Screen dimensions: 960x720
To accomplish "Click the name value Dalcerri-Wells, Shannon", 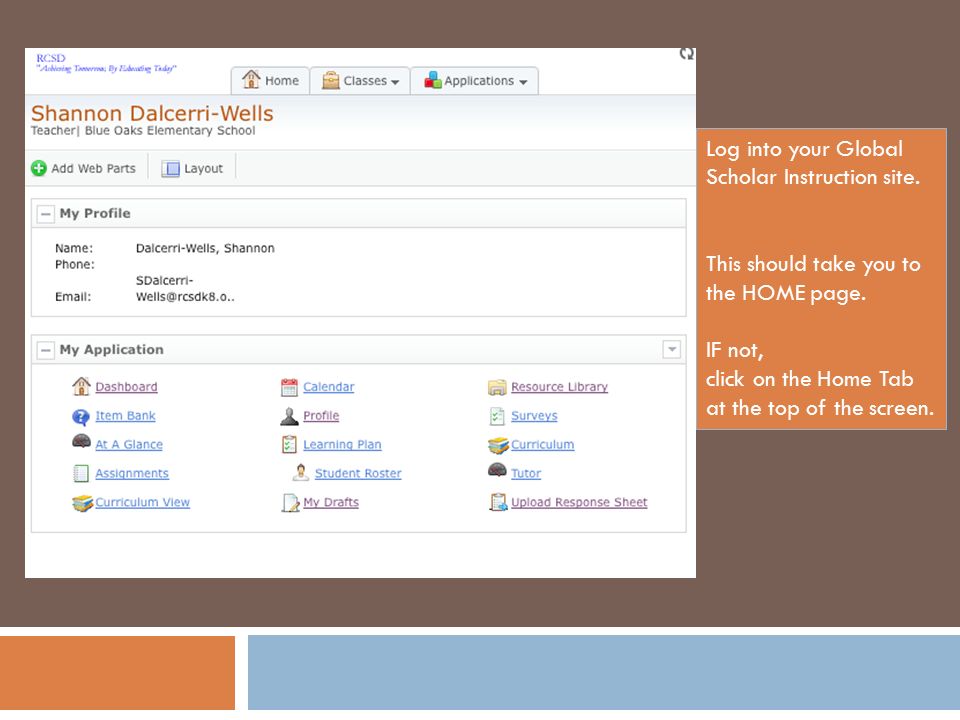I will tap(205, 248).
